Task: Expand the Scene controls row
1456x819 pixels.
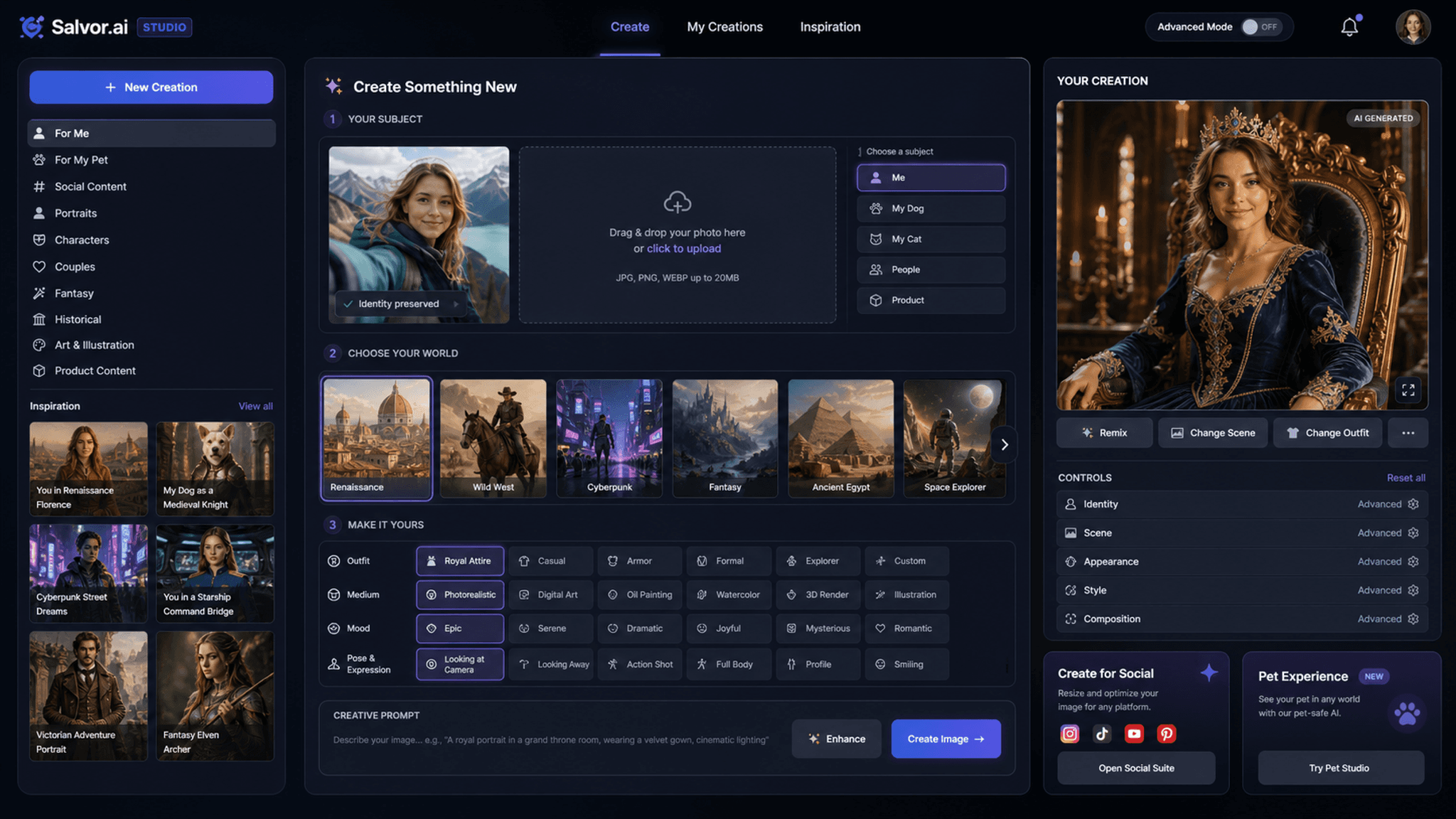Action: (x=1242, y=532)
